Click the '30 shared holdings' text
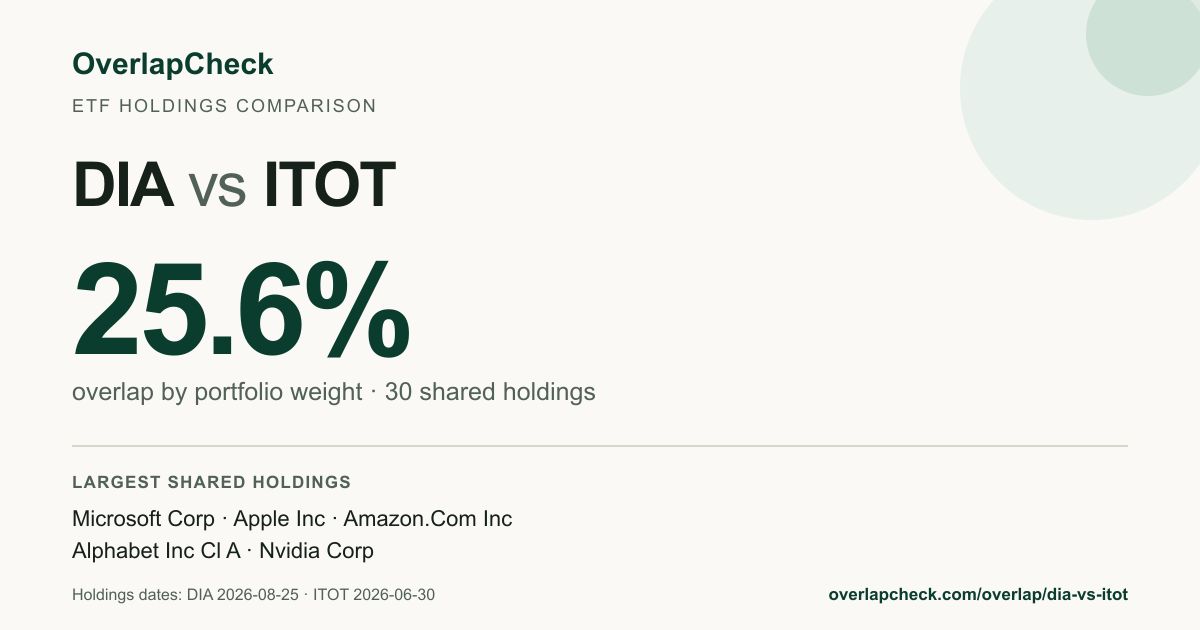This screenshot has width=1200, height=630. click(x=490, y=392)
